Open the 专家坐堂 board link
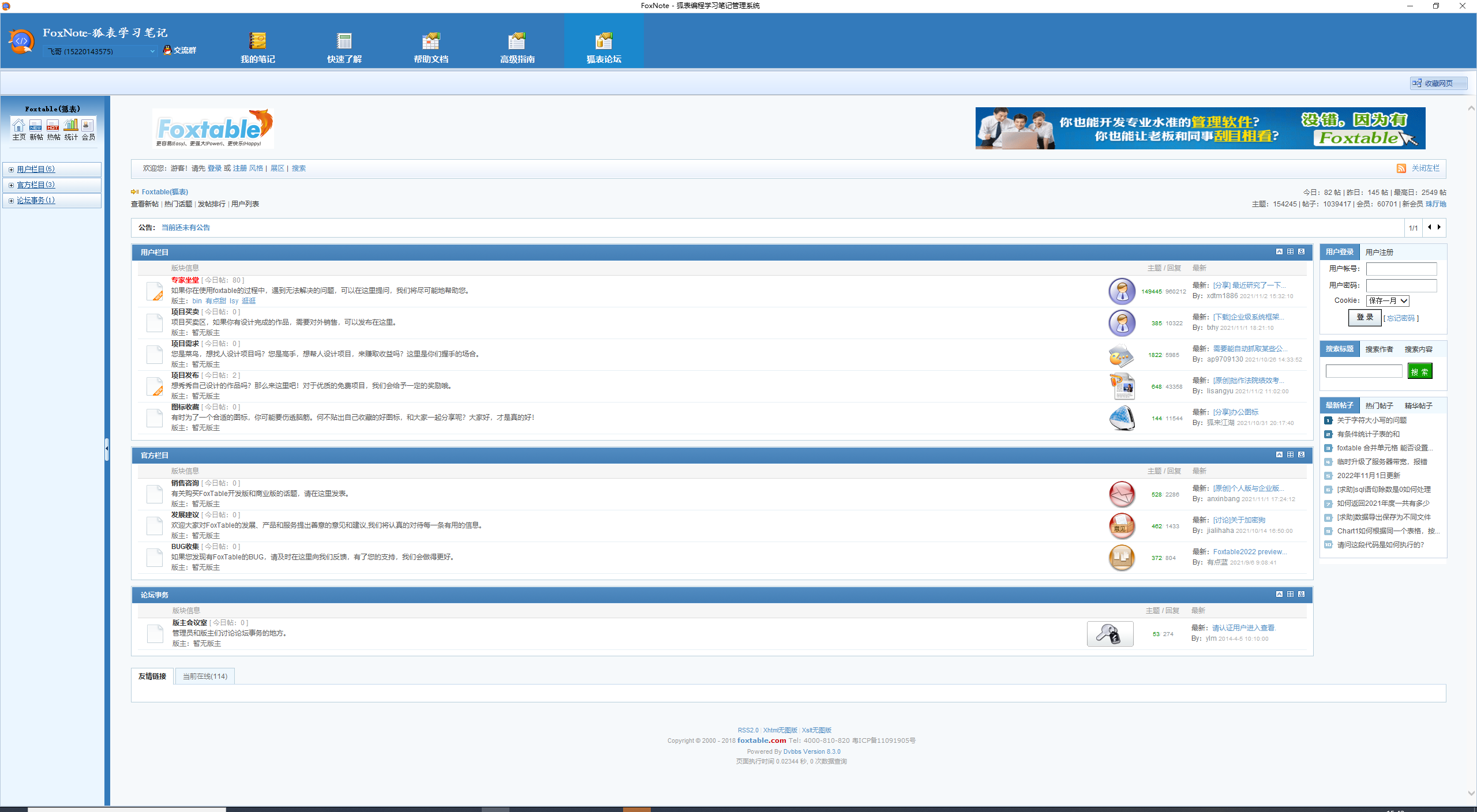The height and width of the screenshot is (812, 1477). (x=185, y=280)
